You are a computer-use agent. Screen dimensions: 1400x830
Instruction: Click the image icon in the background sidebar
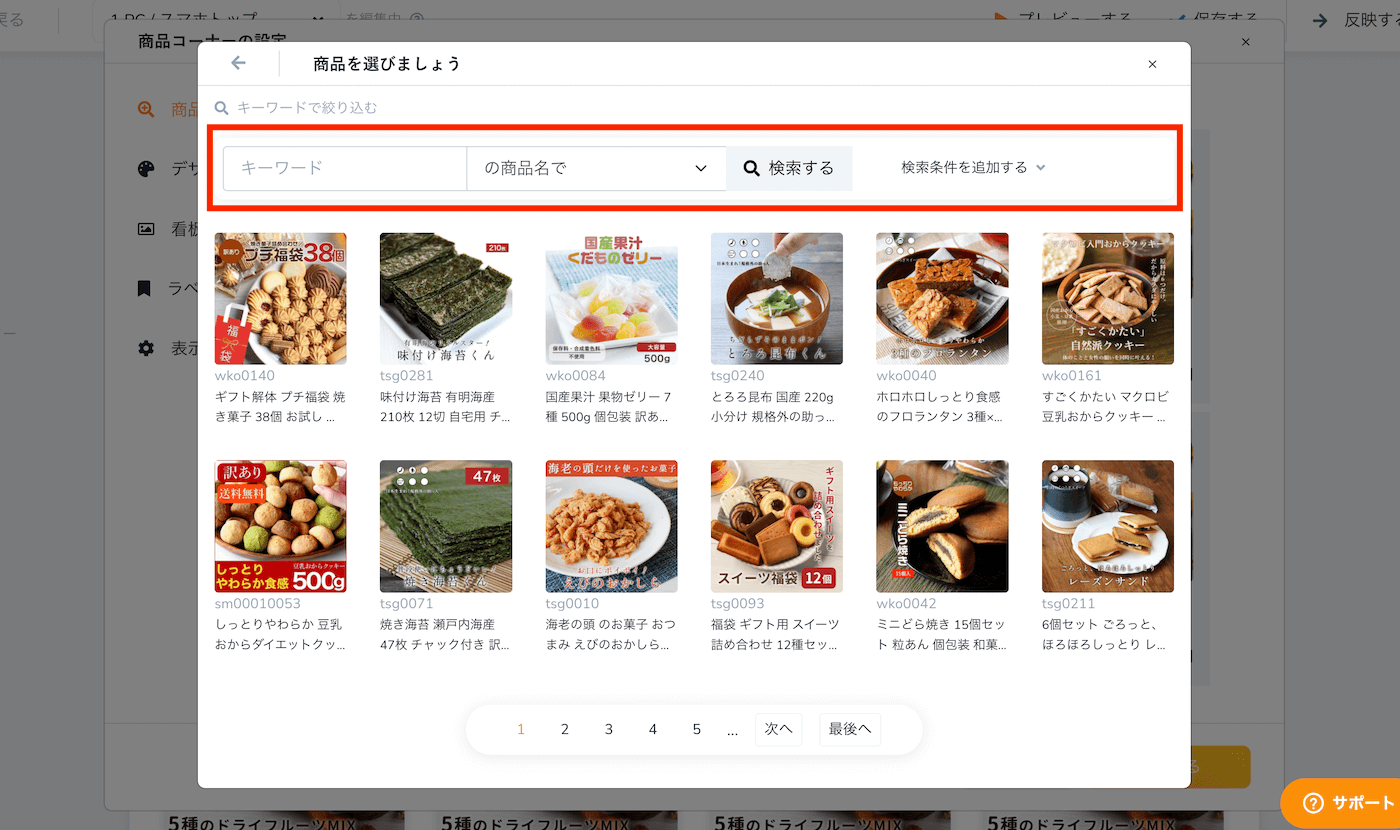[x=146, y=229]
